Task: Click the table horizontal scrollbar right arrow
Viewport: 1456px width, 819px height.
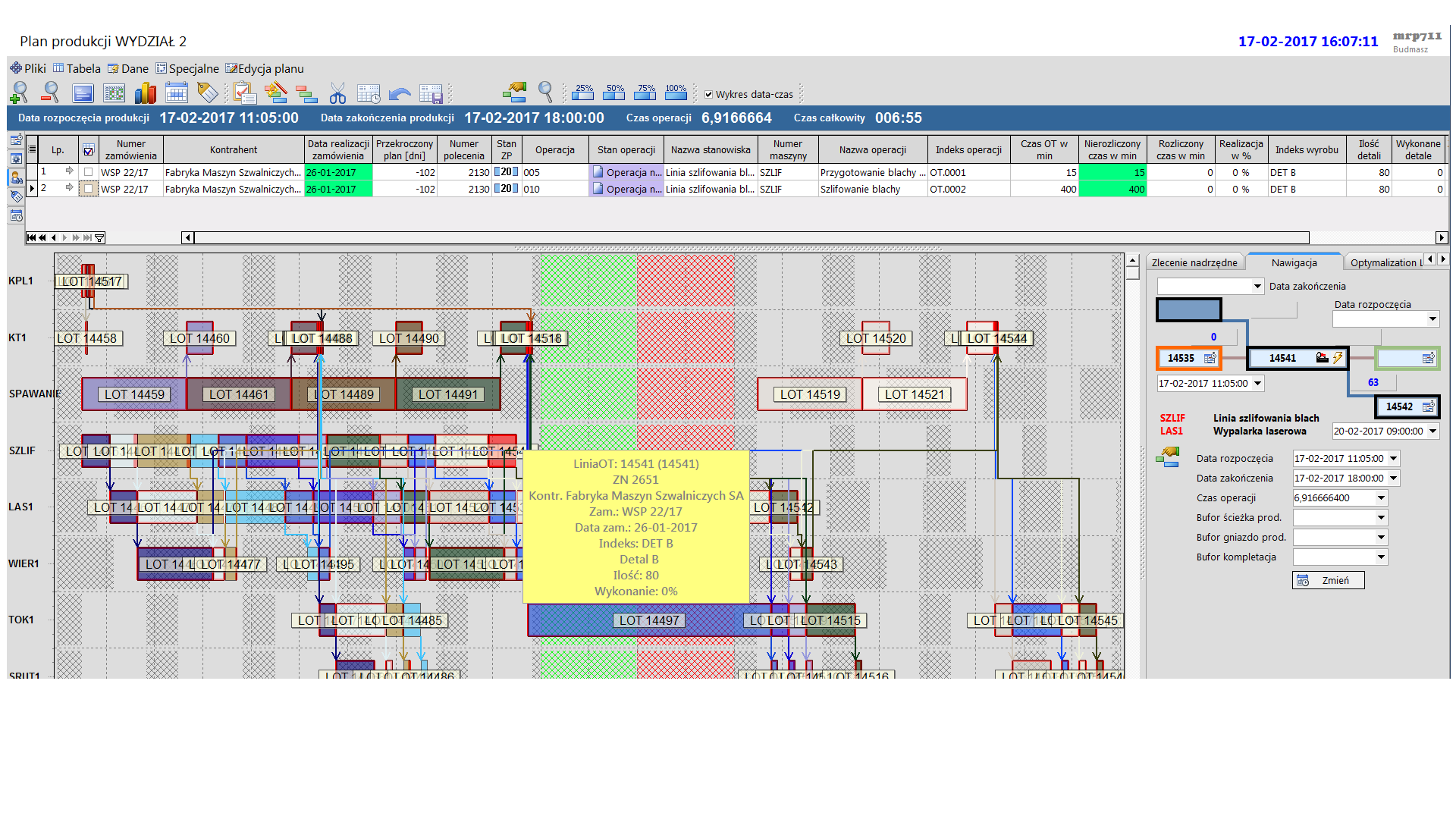Action: click(x=1442, y=237)
